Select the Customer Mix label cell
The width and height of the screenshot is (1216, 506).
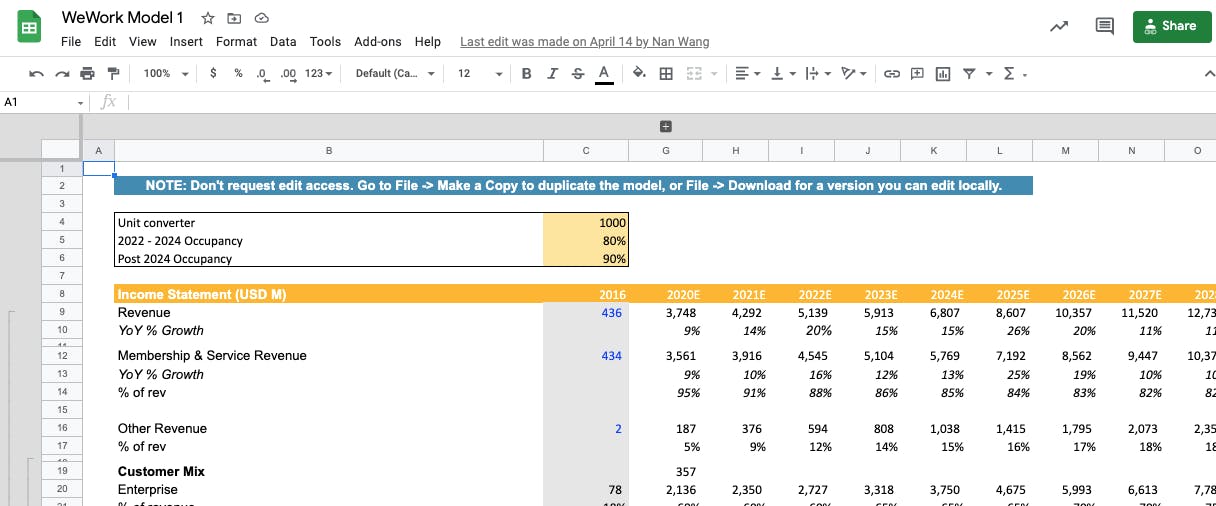coord(329,471)
